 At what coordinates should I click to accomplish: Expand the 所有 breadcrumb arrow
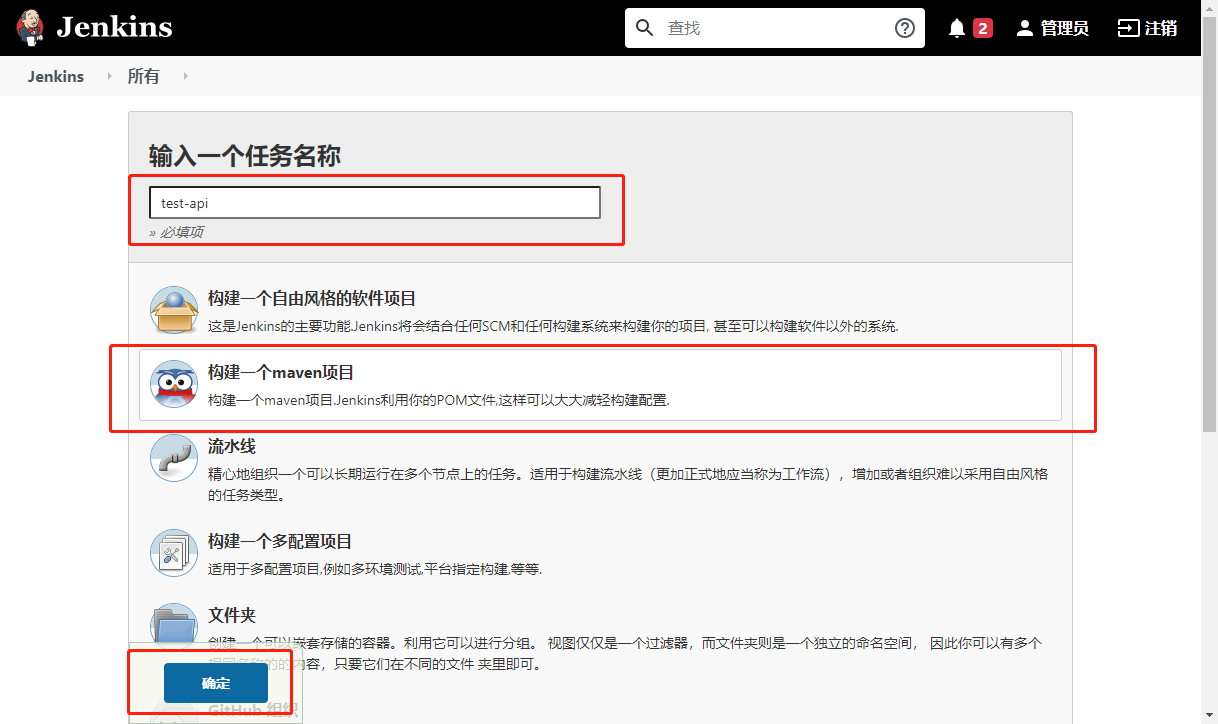coord(185,76)
